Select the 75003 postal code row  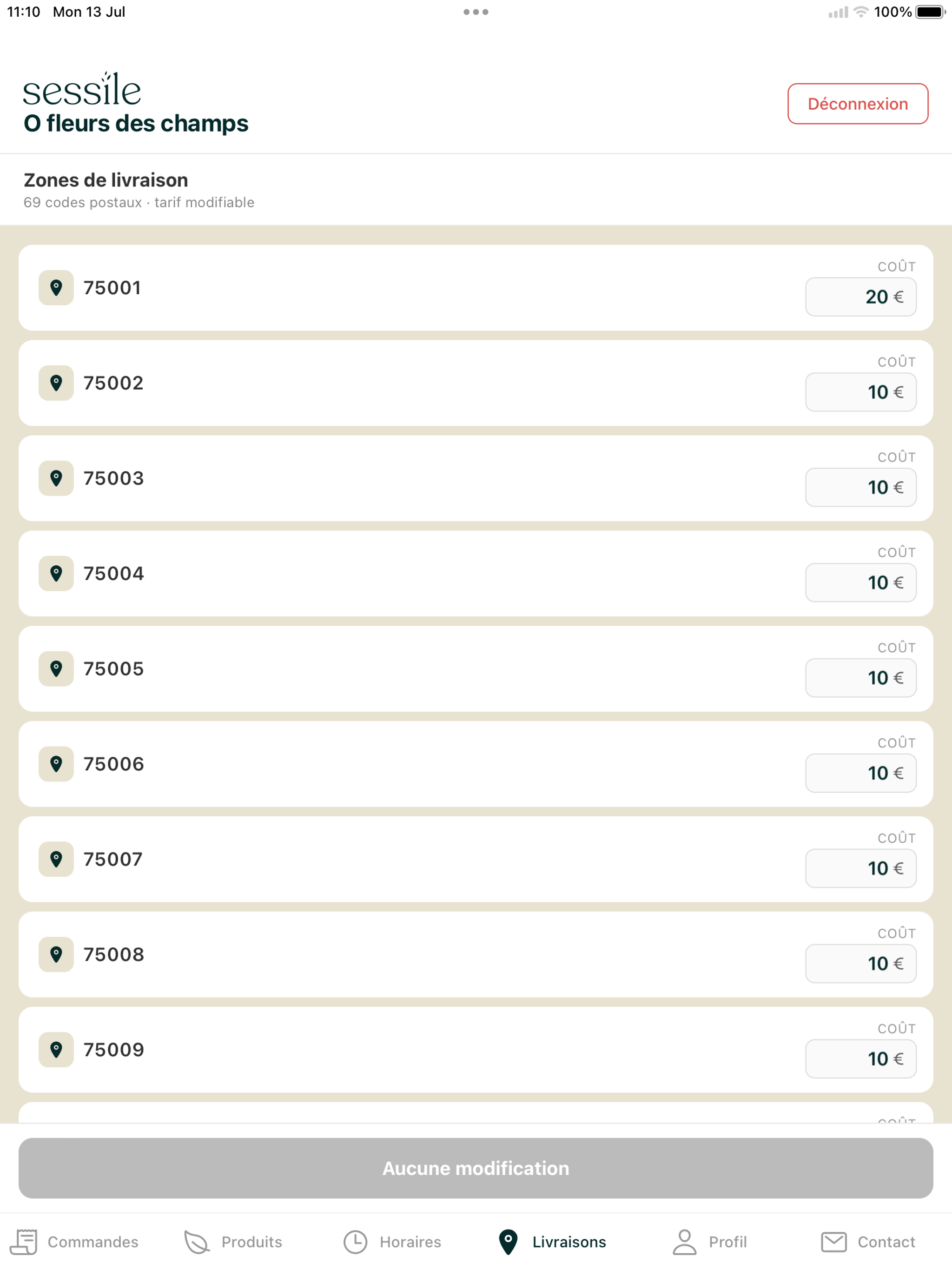476,478
